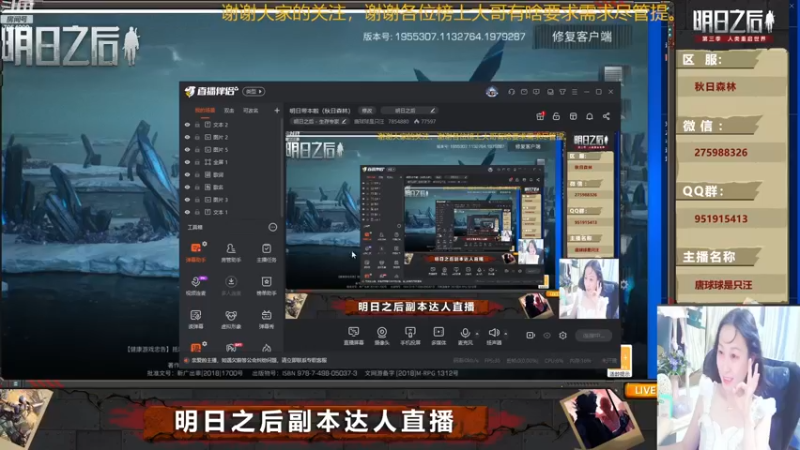The height and width of the screenshot is (450, 800).
Task: Open the settings gear in bottom bar
Action: tap(563, 335)
